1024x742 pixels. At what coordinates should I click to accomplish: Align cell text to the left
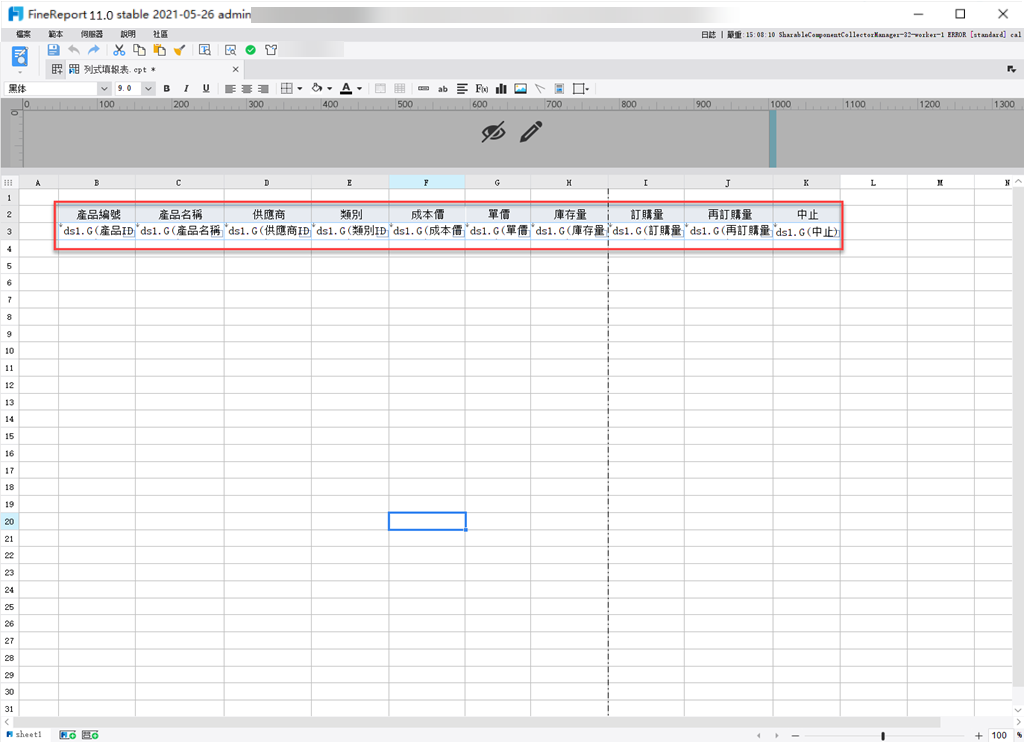click(x=230, y=89)
